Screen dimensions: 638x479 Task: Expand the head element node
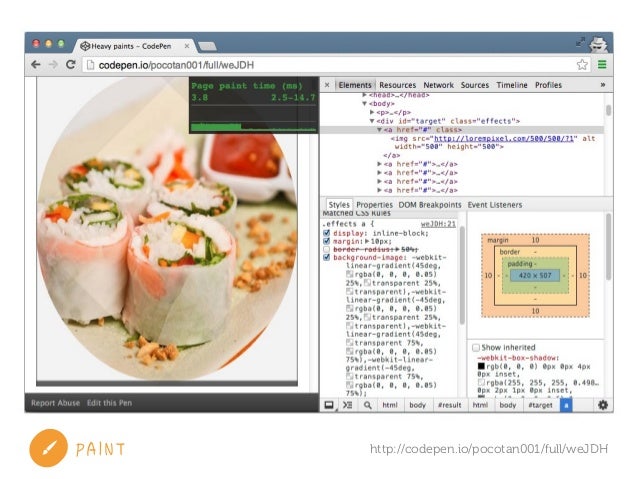point(365,95)
